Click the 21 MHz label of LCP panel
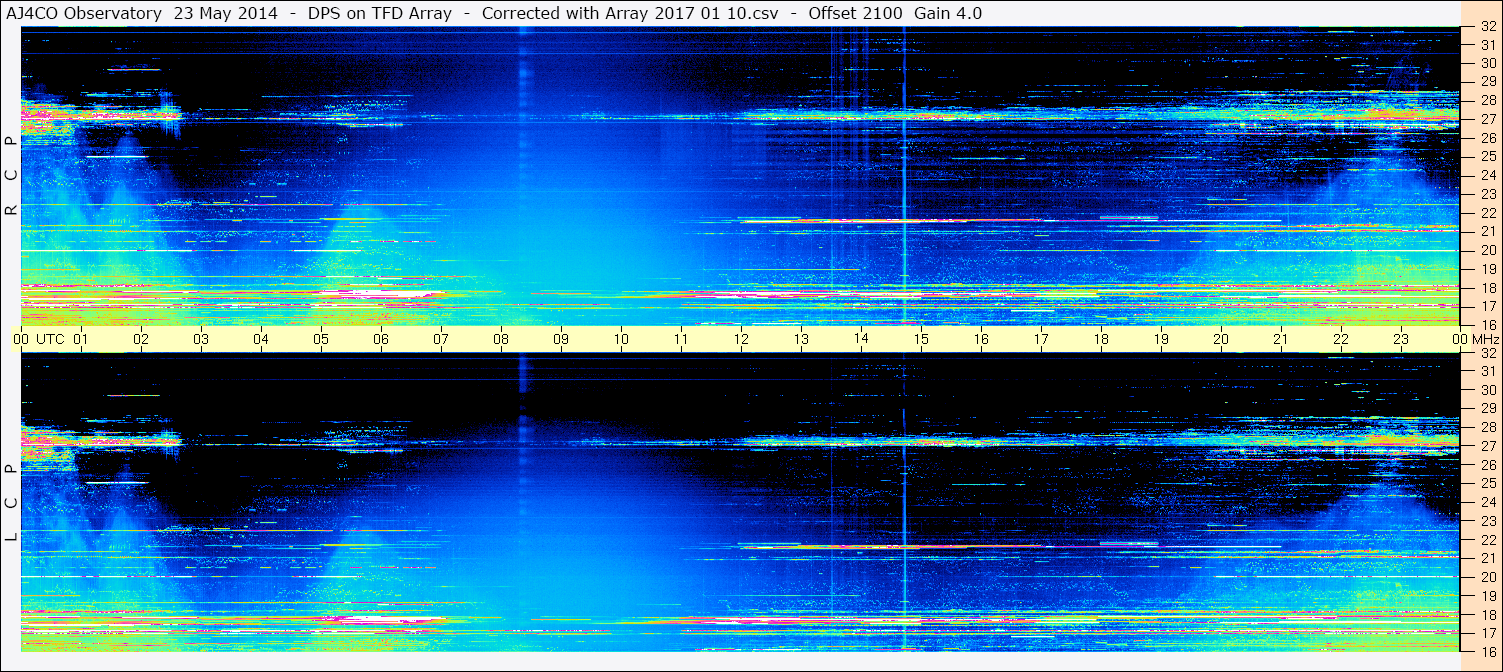 click(1487, 558)
